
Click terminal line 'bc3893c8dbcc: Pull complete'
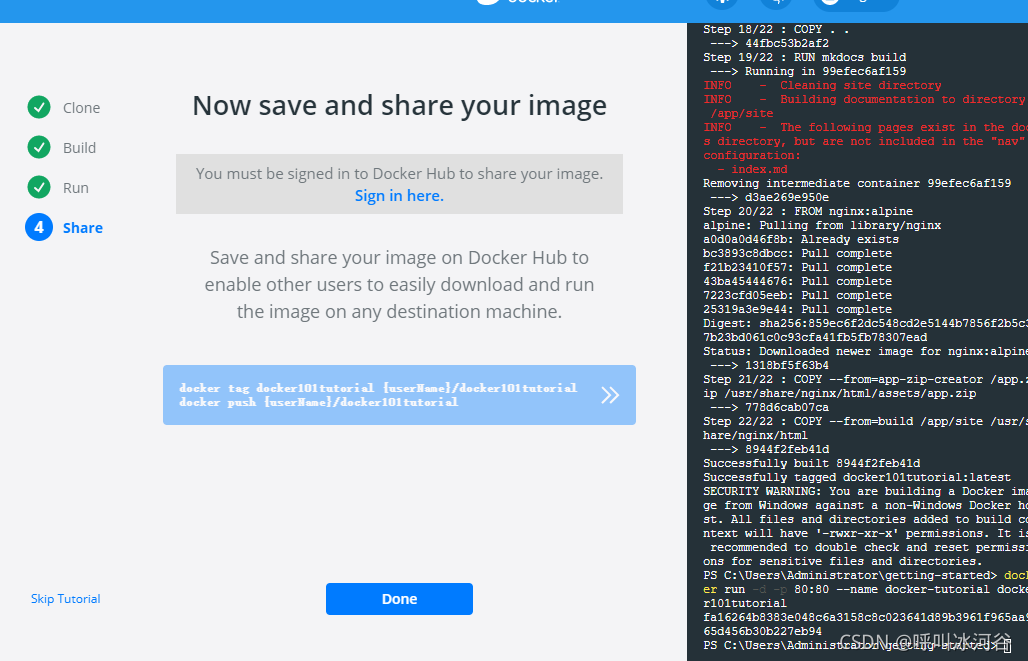797,253
